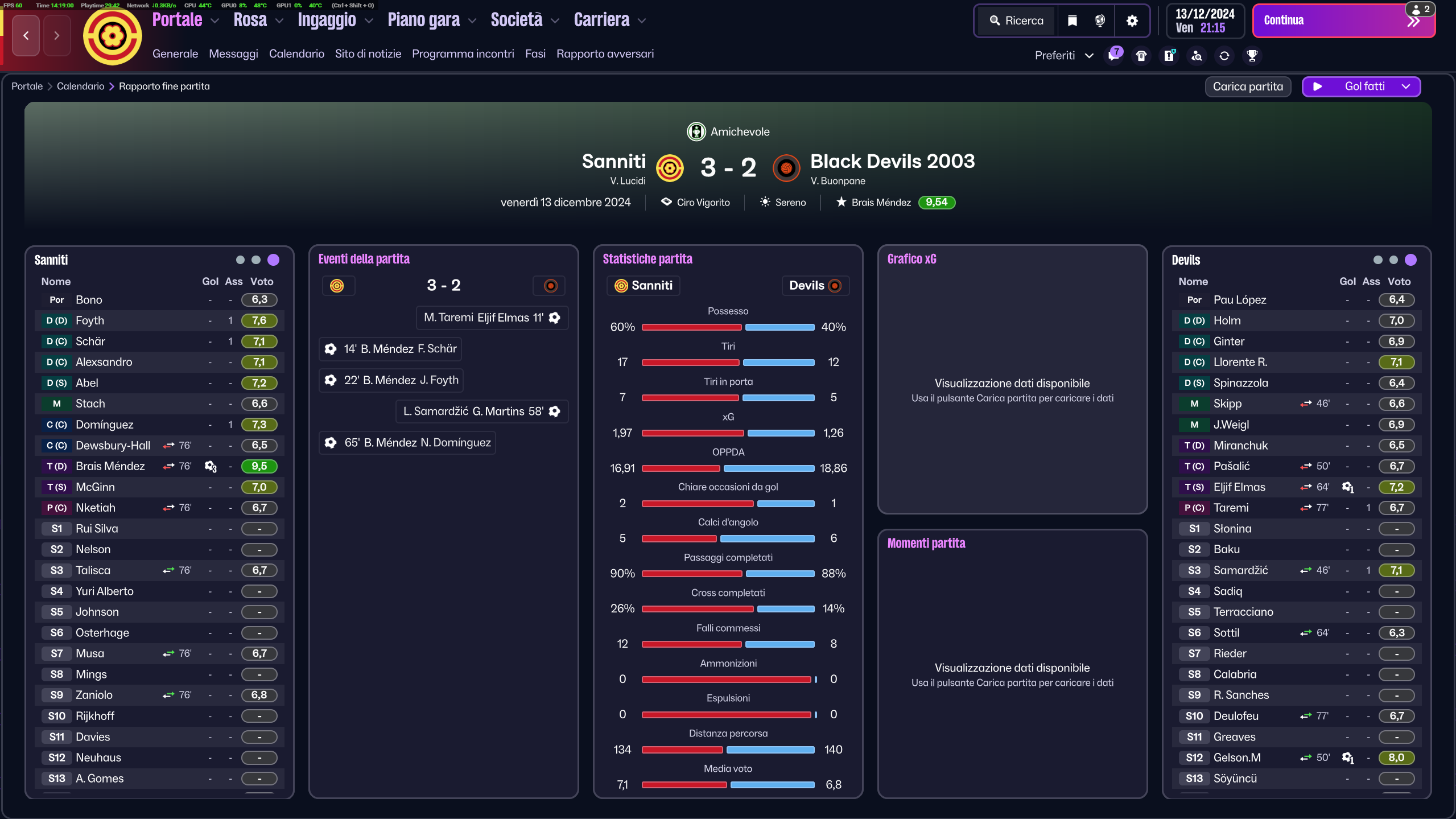Viewport: 1456px width, 819px height.
Task: Go back with the left arrow navigation button
Action: (26, 35)
